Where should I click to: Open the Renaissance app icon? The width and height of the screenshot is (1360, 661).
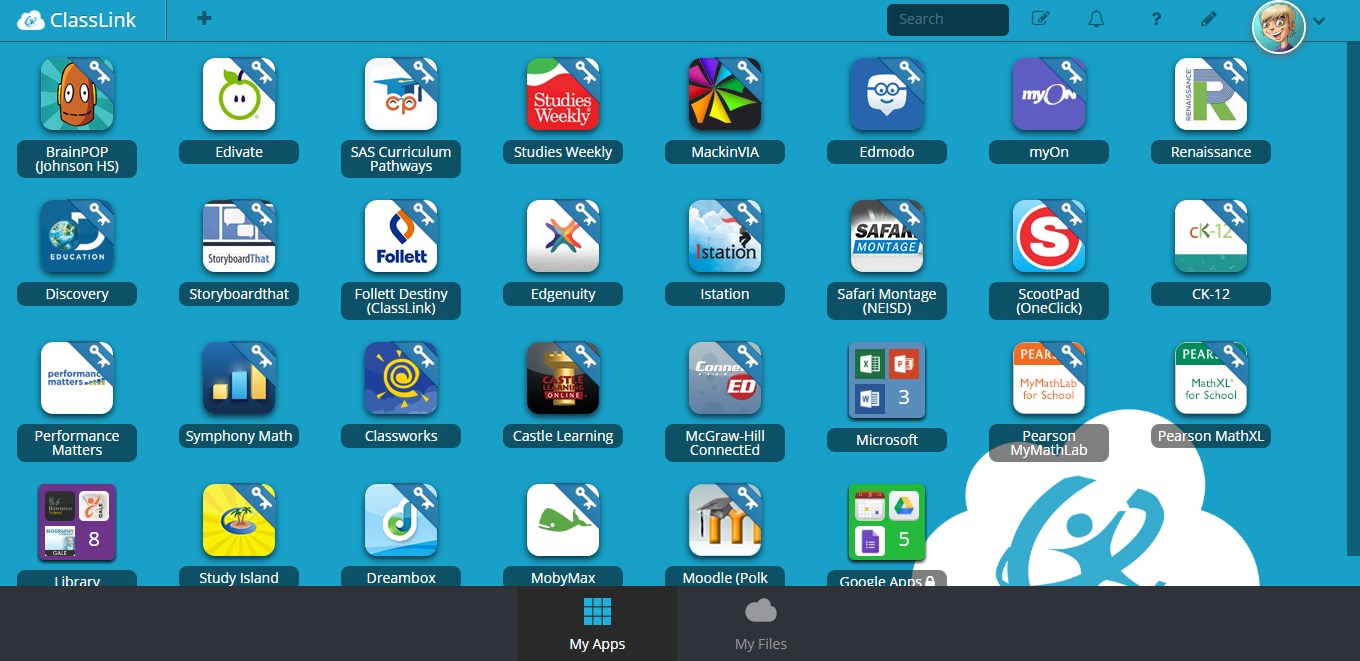tap(1211, 94)
